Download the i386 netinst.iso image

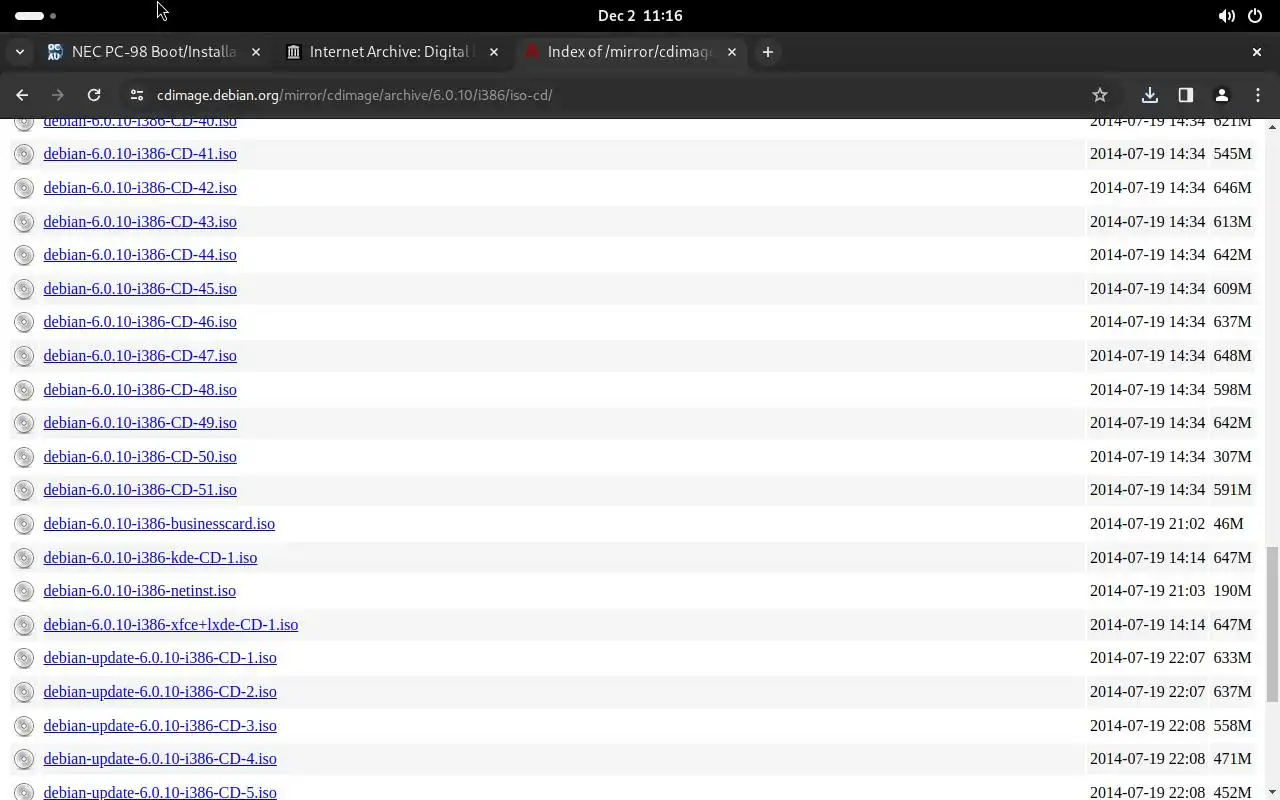[140, 591]
